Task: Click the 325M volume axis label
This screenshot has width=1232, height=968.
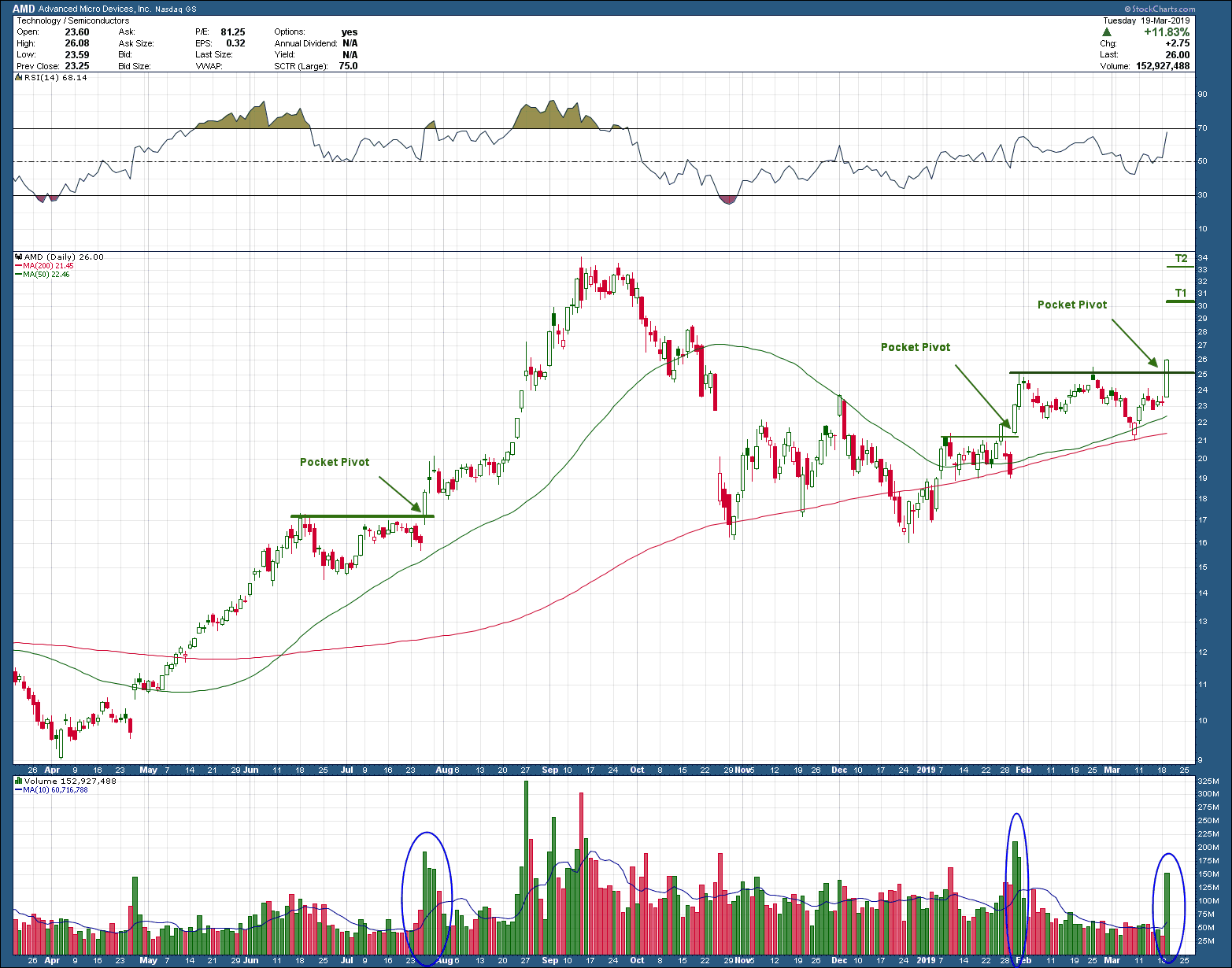Action: 1208,781
